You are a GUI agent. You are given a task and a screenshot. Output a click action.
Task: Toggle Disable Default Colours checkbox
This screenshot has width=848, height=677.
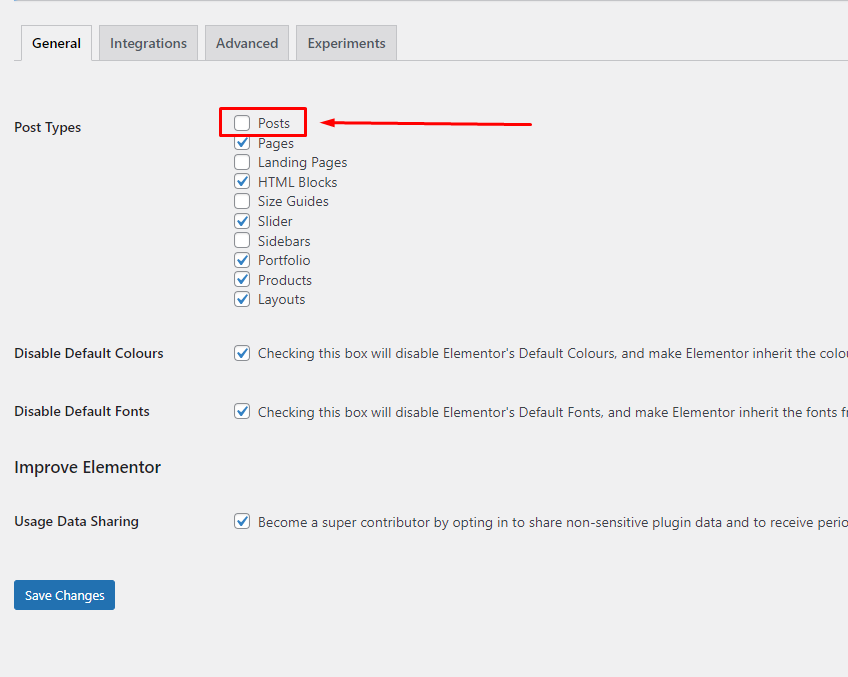[242, 353]
